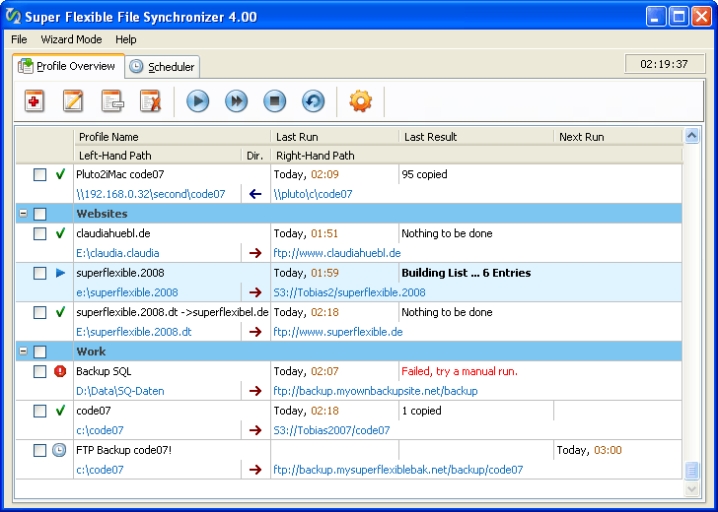Click the fast-forward run unattended icon

click(x=236, y=101)
